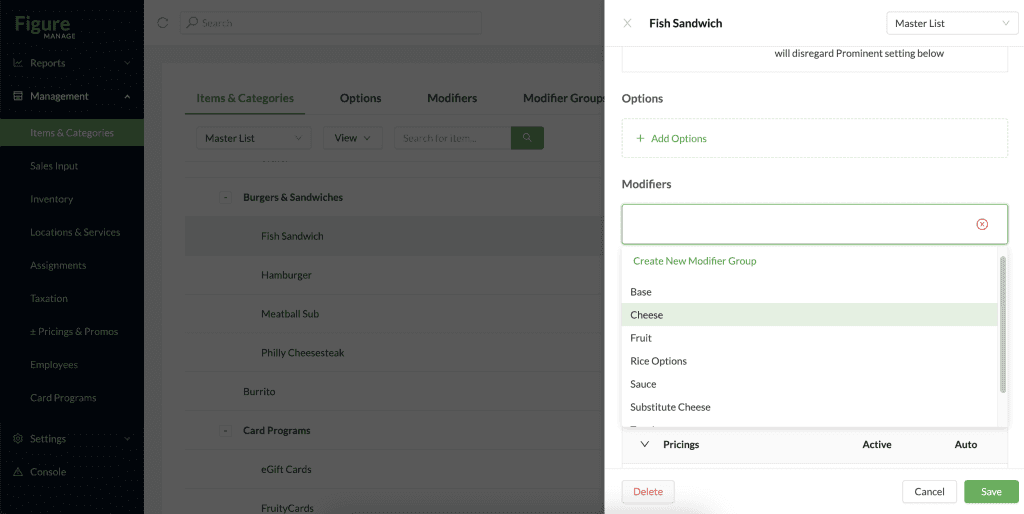Viewport: 1024px width, 514px height.
Task: Collapse the Pricings section chevron
Action: click(645, 444)
